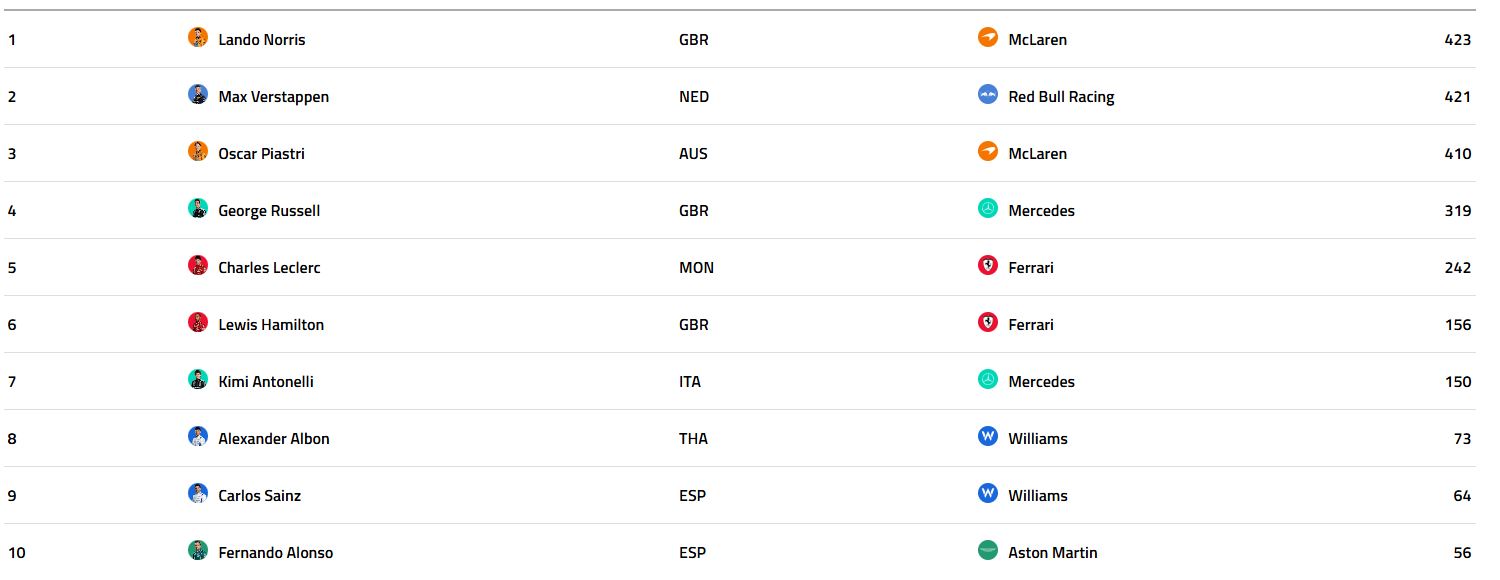Image resolution: width=1500 pixels, height=580 pixels.
Task: Select the Carlos Sainz driver name
Action: (259, 496)
